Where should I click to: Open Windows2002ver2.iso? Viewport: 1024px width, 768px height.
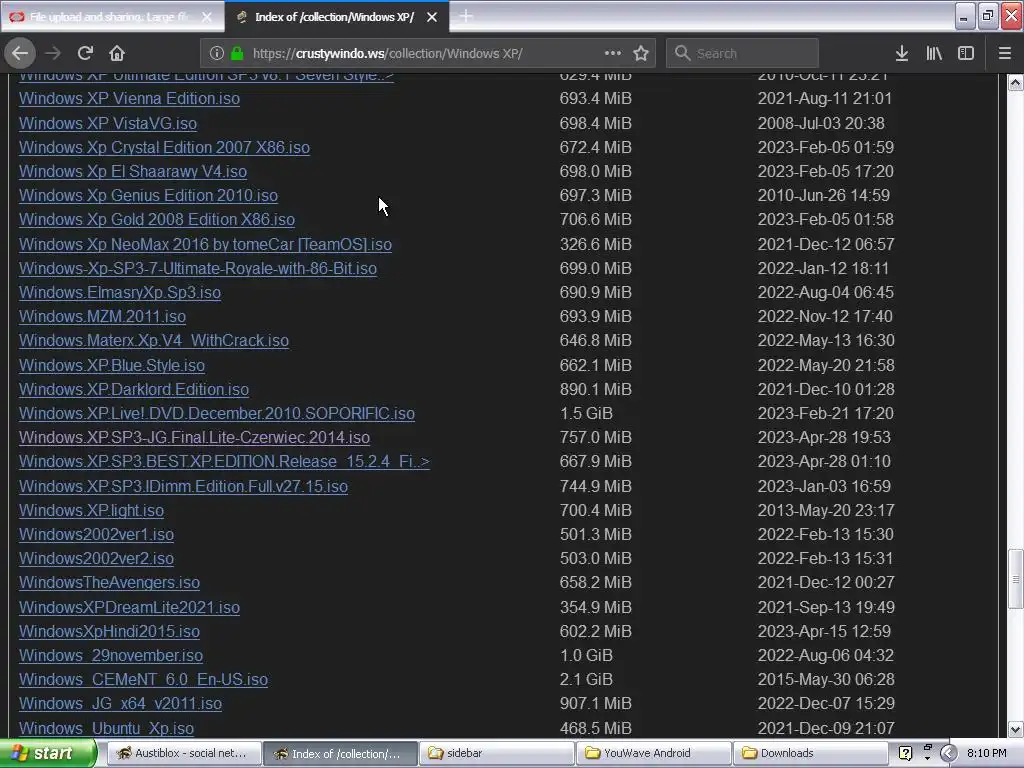coord(97,559)
